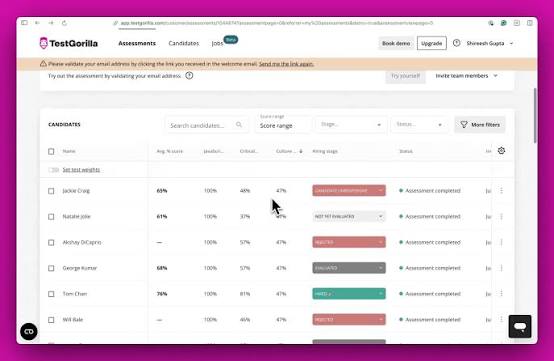Open candidate Tom Chen
This screenshot has width=554, height=361.
click(x=75, y=294)
